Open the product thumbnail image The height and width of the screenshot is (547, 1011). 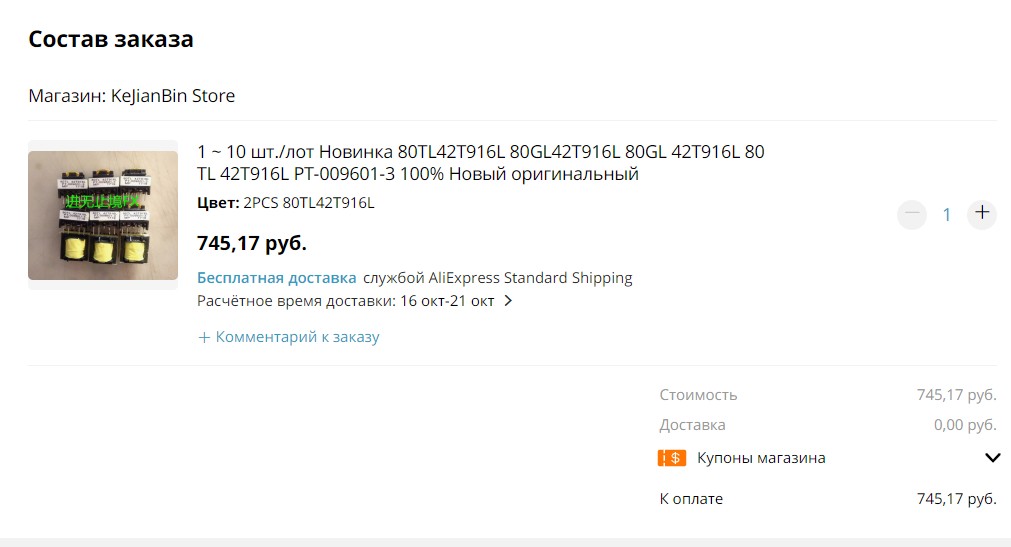[103, 215]
